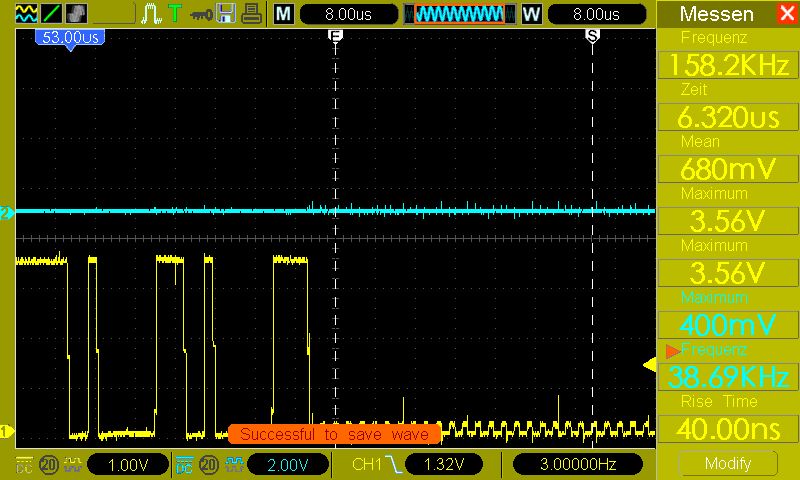This screenshot has height=480, width=800.
Task: Click the cyan Frequenz 38.69KHz measurement
Action: (x=727, y=376)
